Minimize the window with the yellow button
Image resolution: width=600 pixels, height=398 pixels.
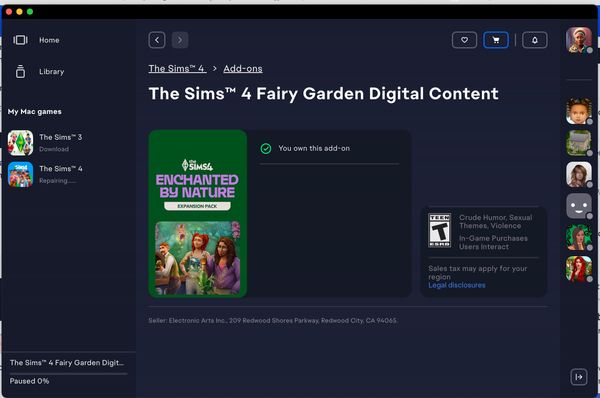[x=20, y=12]
